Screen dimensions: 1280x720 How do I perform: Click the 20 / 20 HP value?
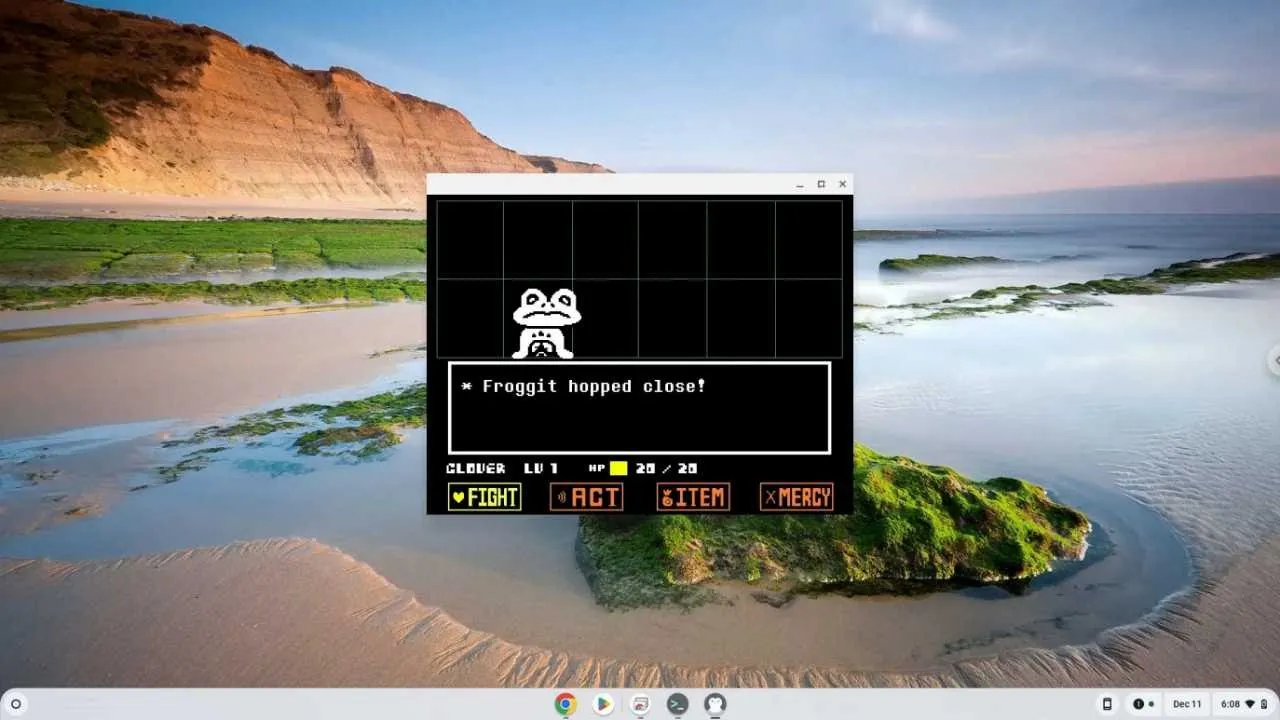point(667,468)
